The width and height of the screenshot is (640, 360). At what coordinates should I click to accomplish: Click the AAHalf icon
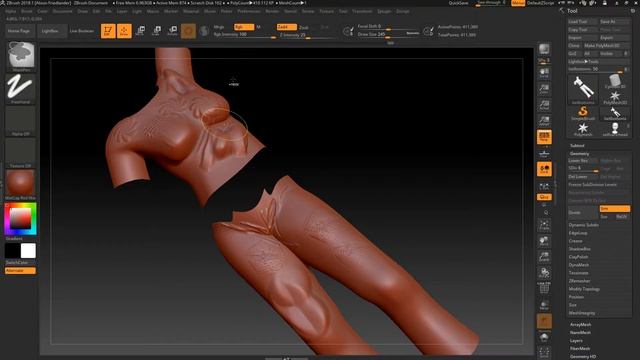[x=544, y=121]
